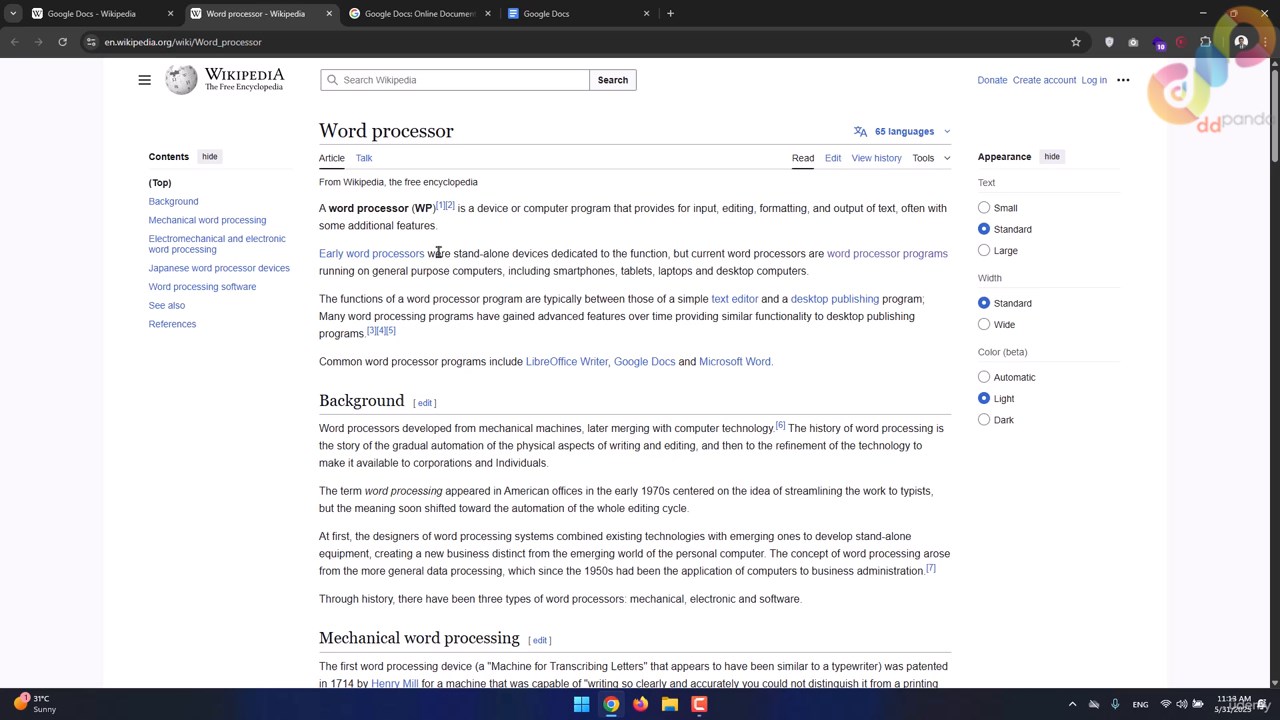Click the shield extension icon in toolbar
This screenshot has height=720, width=1280.
coord(1109,42)
